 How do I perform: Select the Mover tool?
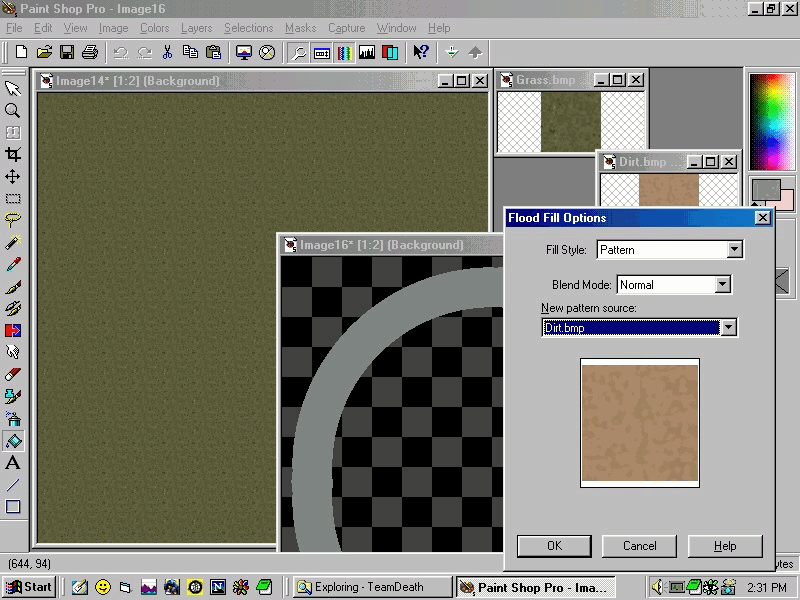[x=13, y=177]
